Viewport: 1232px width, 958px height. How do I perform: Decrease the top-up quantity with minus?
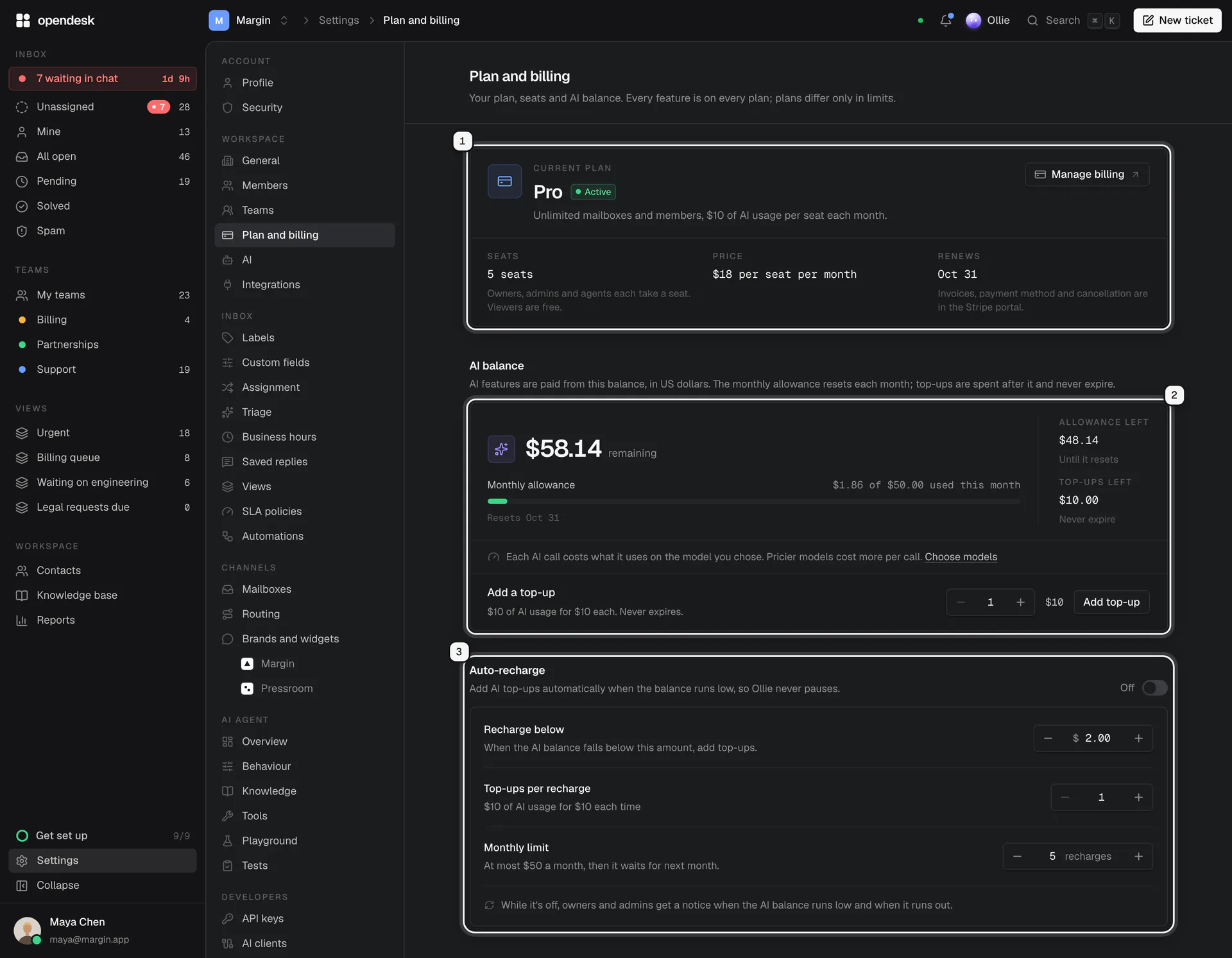tap(961, 602)
